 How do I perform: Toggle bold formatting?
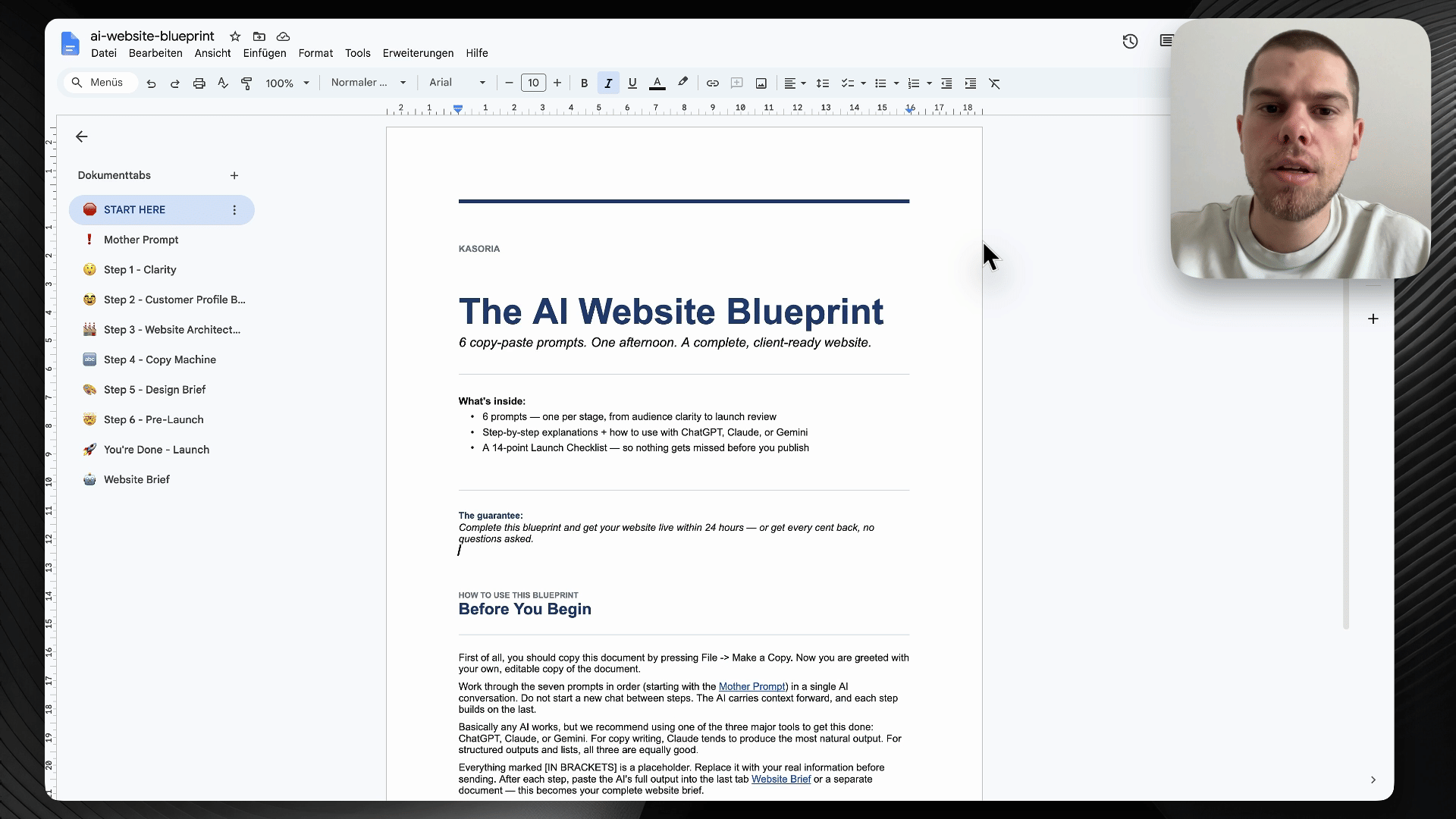pos(584,83)
